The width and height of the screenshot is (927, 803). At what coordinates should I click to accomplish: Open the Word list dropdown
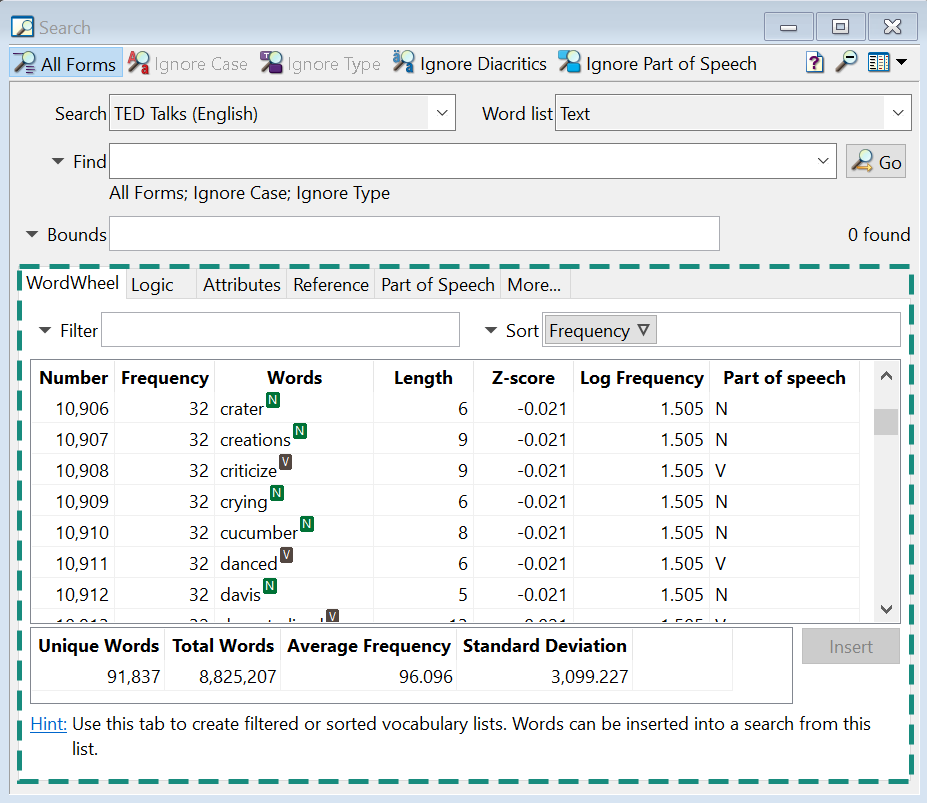click(x=897, y=114)
